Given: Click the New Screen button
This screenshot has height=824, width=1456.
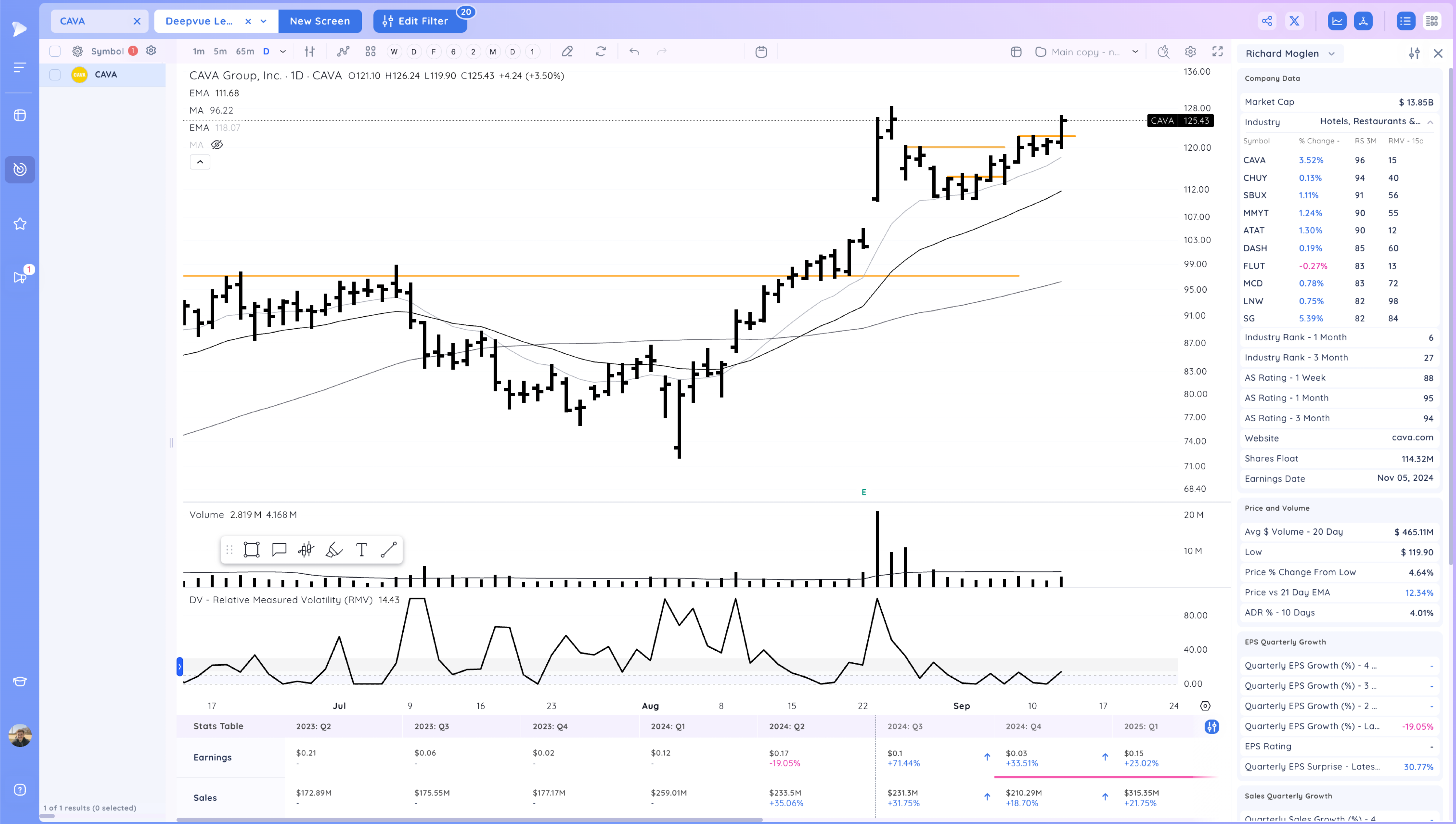Looking at the screenshot, I should point(320,21).
